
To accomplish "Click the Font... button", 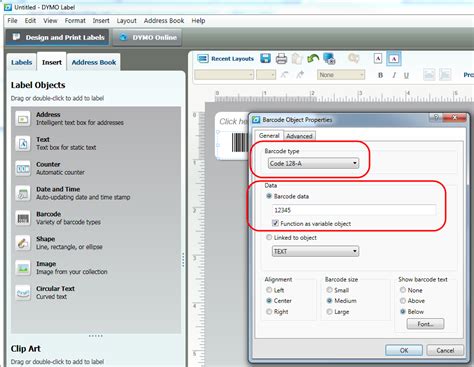I will tap(425, 324).
